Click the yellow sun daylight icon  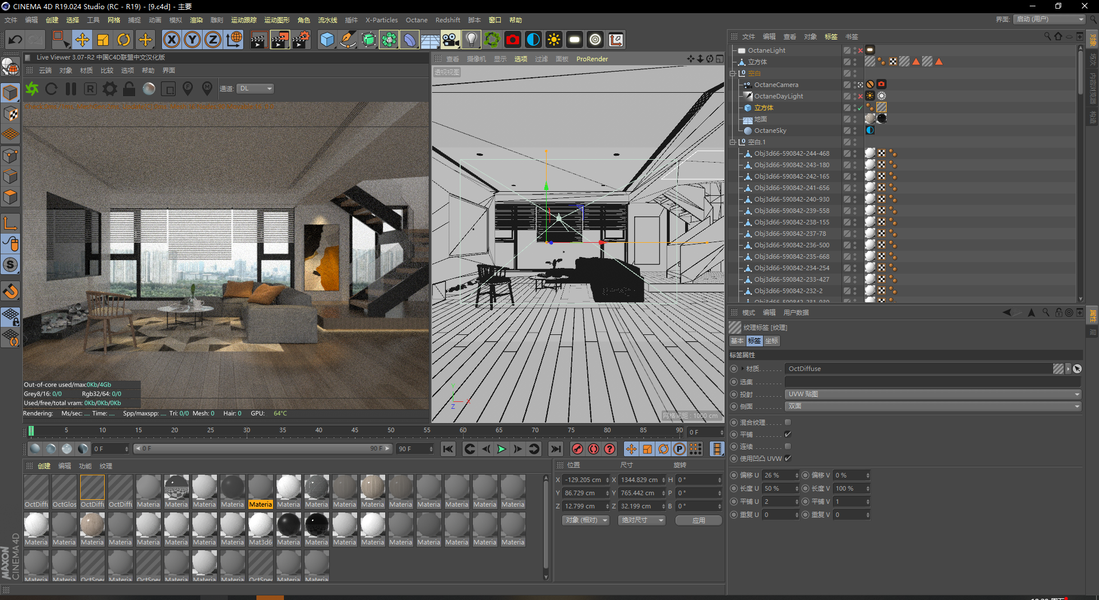pos(554,40)
